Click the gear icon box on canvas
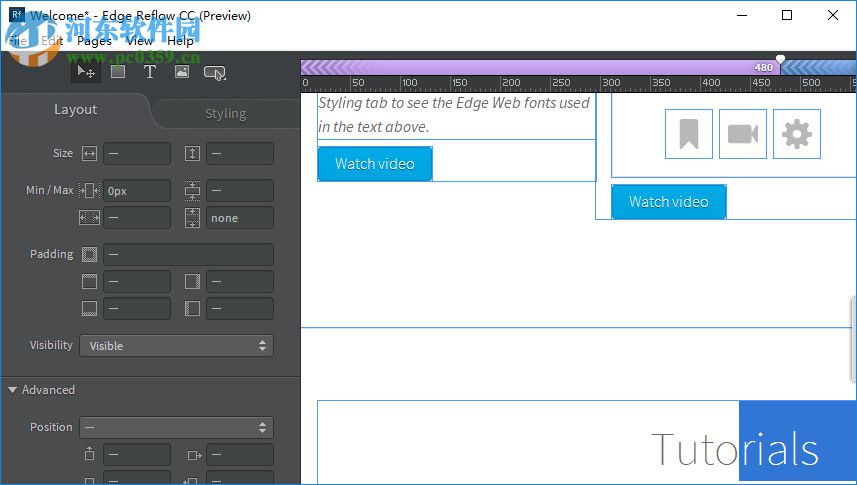The width and height of the screenshot is (857, 485). [797, 134]
